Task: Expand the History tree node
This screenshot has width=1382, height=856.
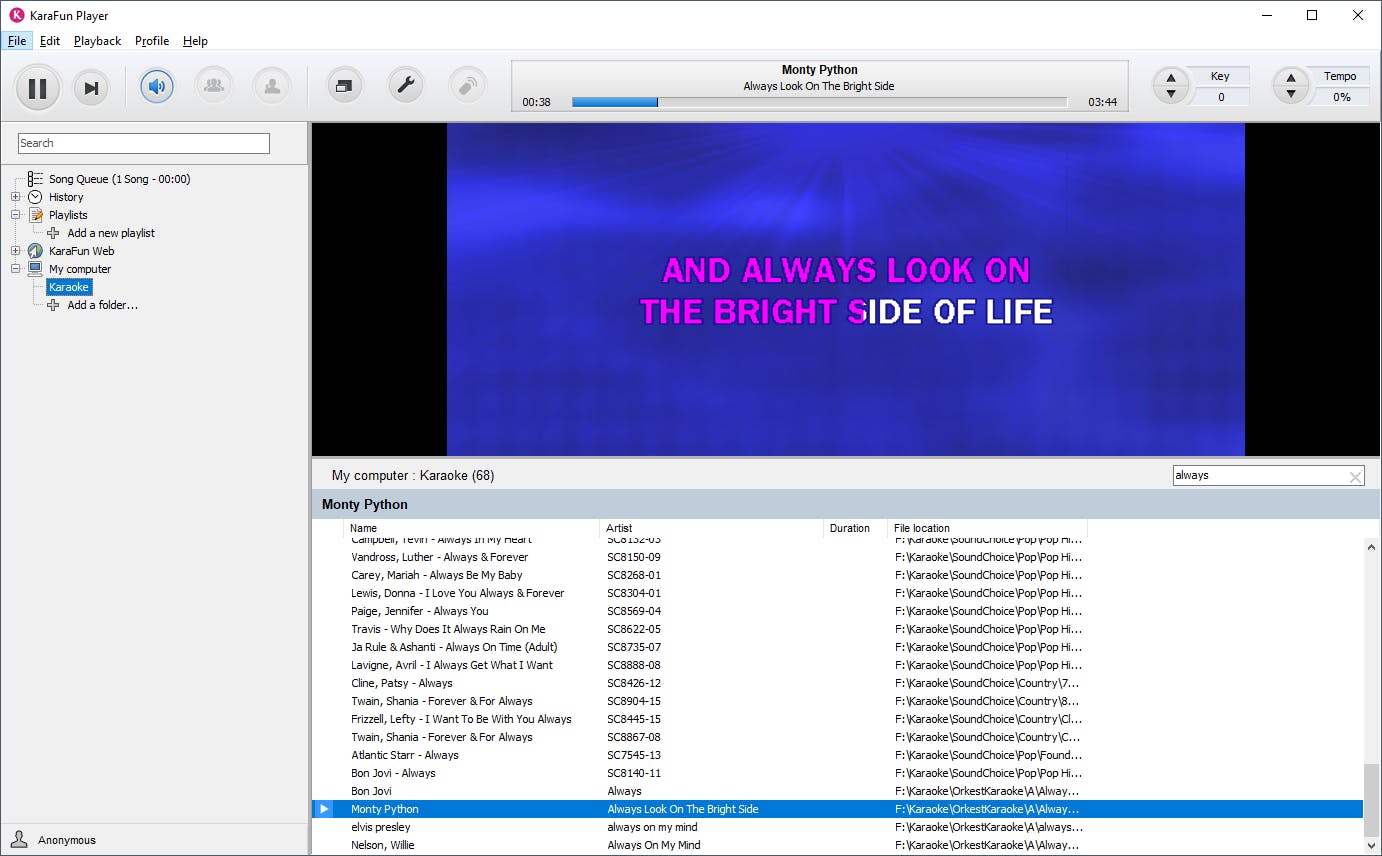Action: click(16, 197)
